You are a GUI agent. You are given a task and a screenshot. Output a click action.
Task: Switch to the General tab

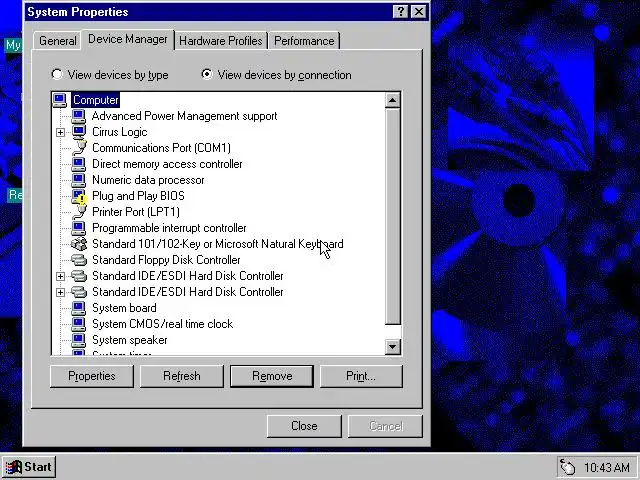(x=58, y=41)
